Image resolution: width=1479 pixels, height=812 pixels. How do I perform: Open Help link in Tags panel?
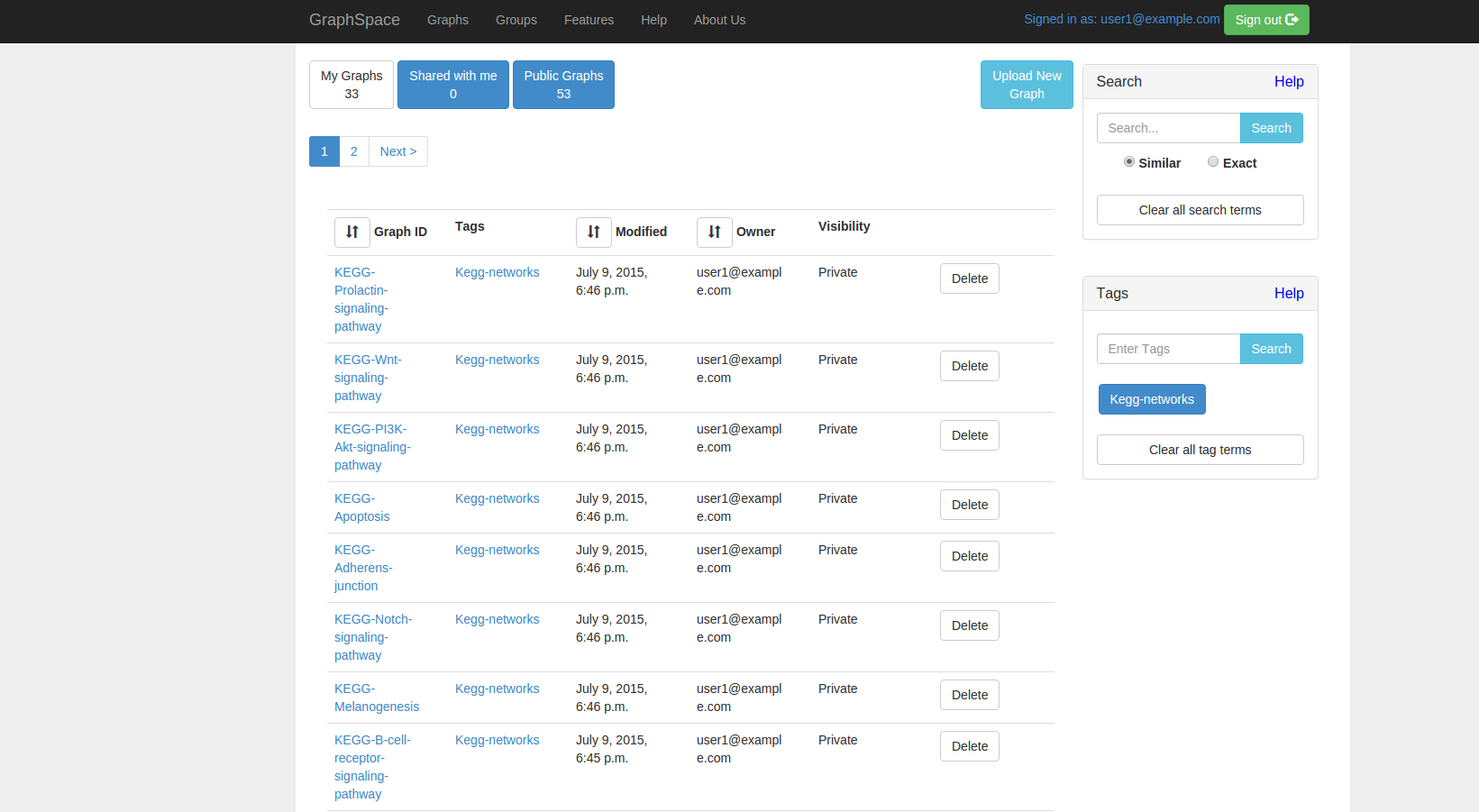[x=1289, y=293]
